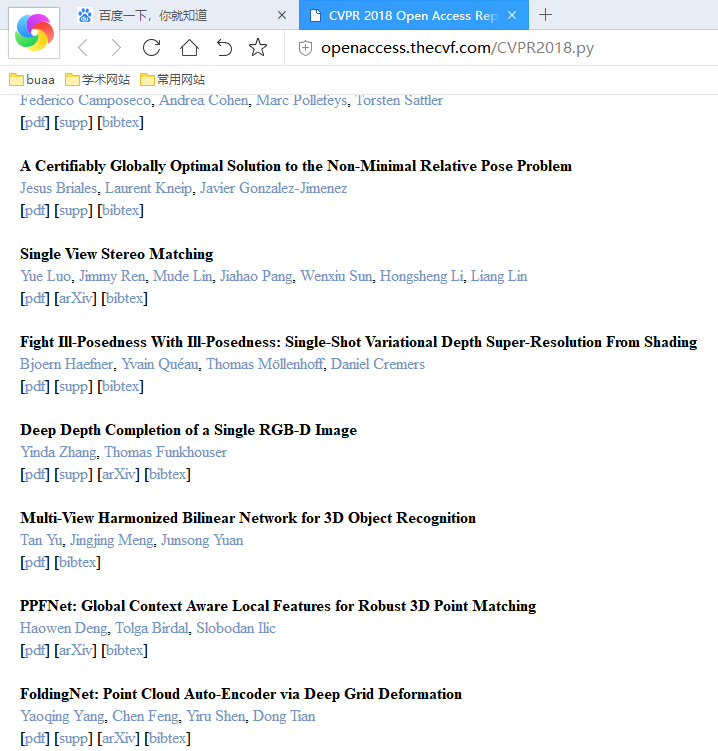This screenshot has height=751, width=718.
Task: Open author Javier Gonzalez-Jimenez link
Action: [x=274, y=188]
